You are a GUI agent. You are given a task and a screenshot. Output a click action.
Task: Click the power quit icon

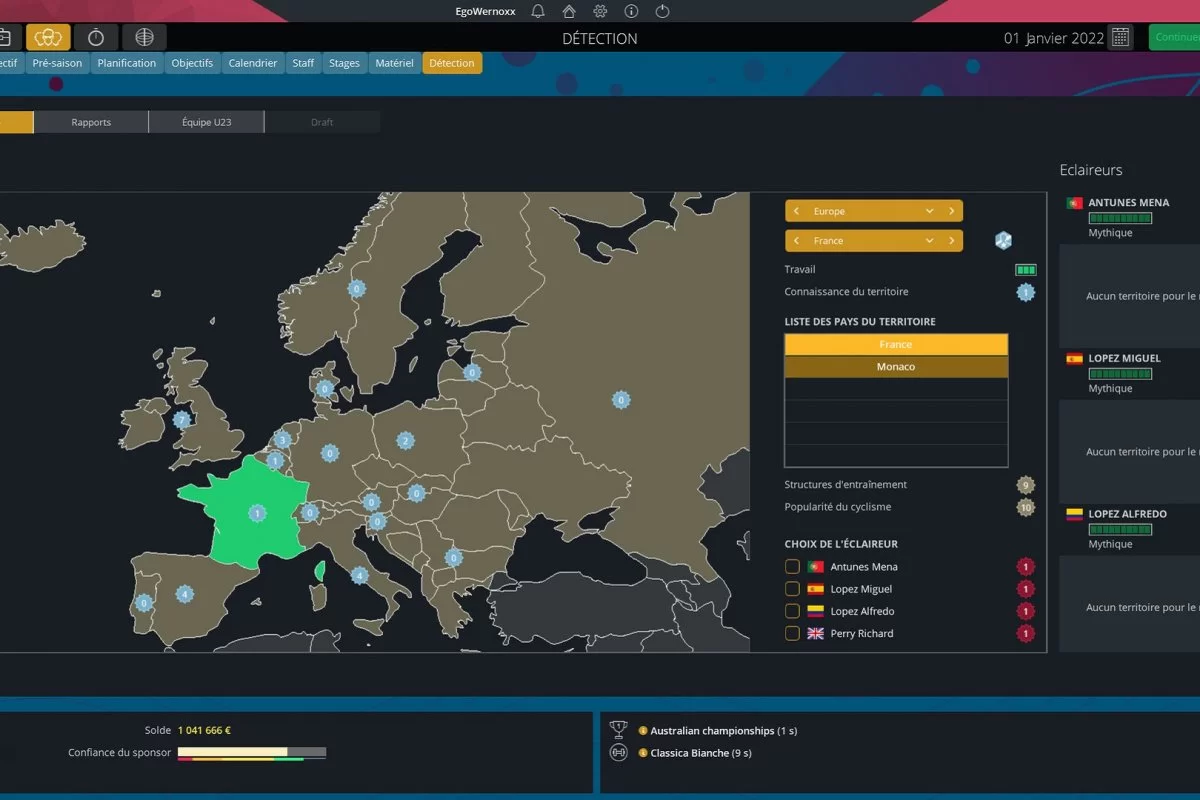[662, 12]
